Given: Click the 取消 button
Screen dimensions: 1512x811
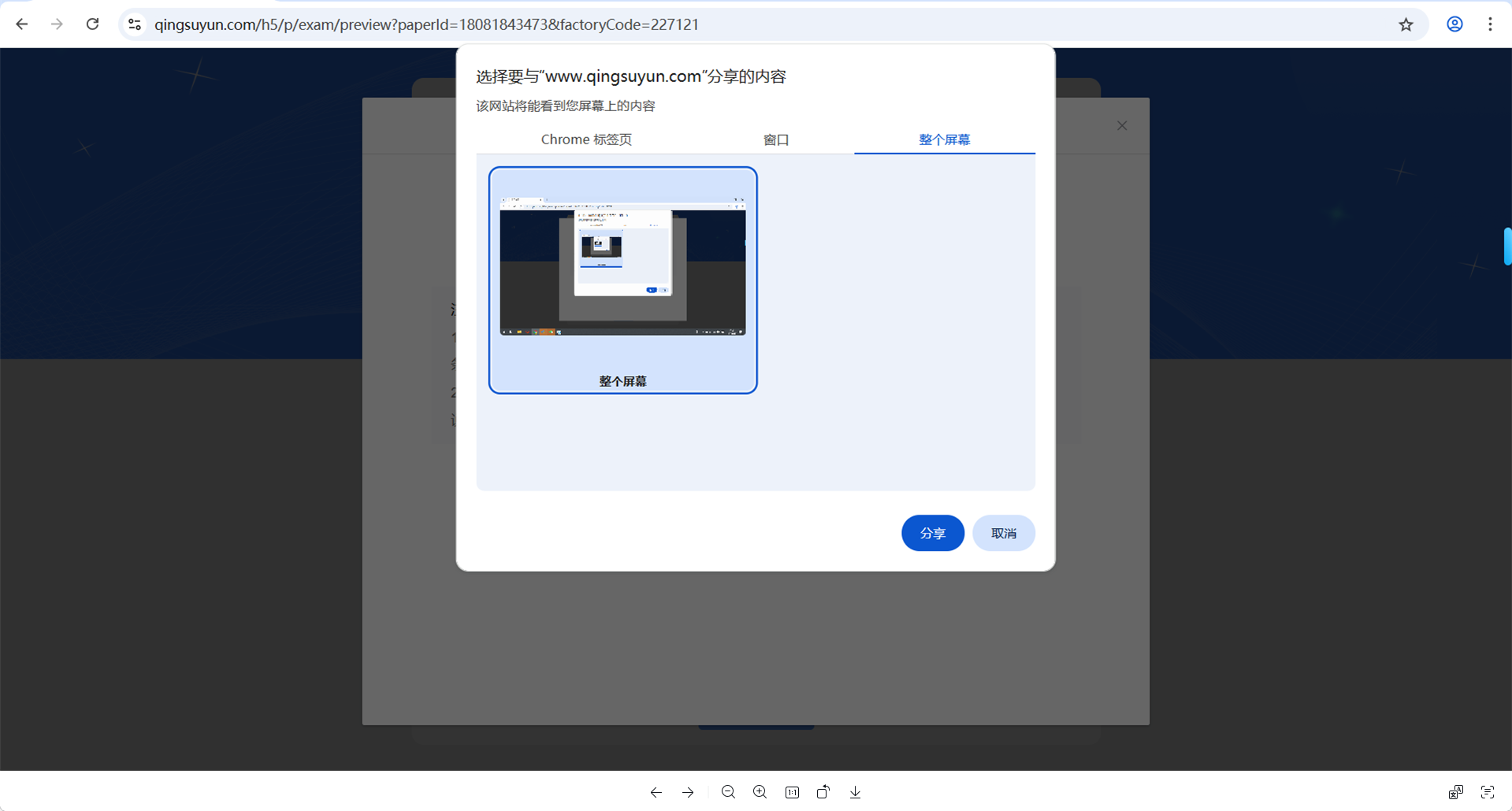Looking at the screenshot, I should pyautogui.click(x=1003, y=534).
